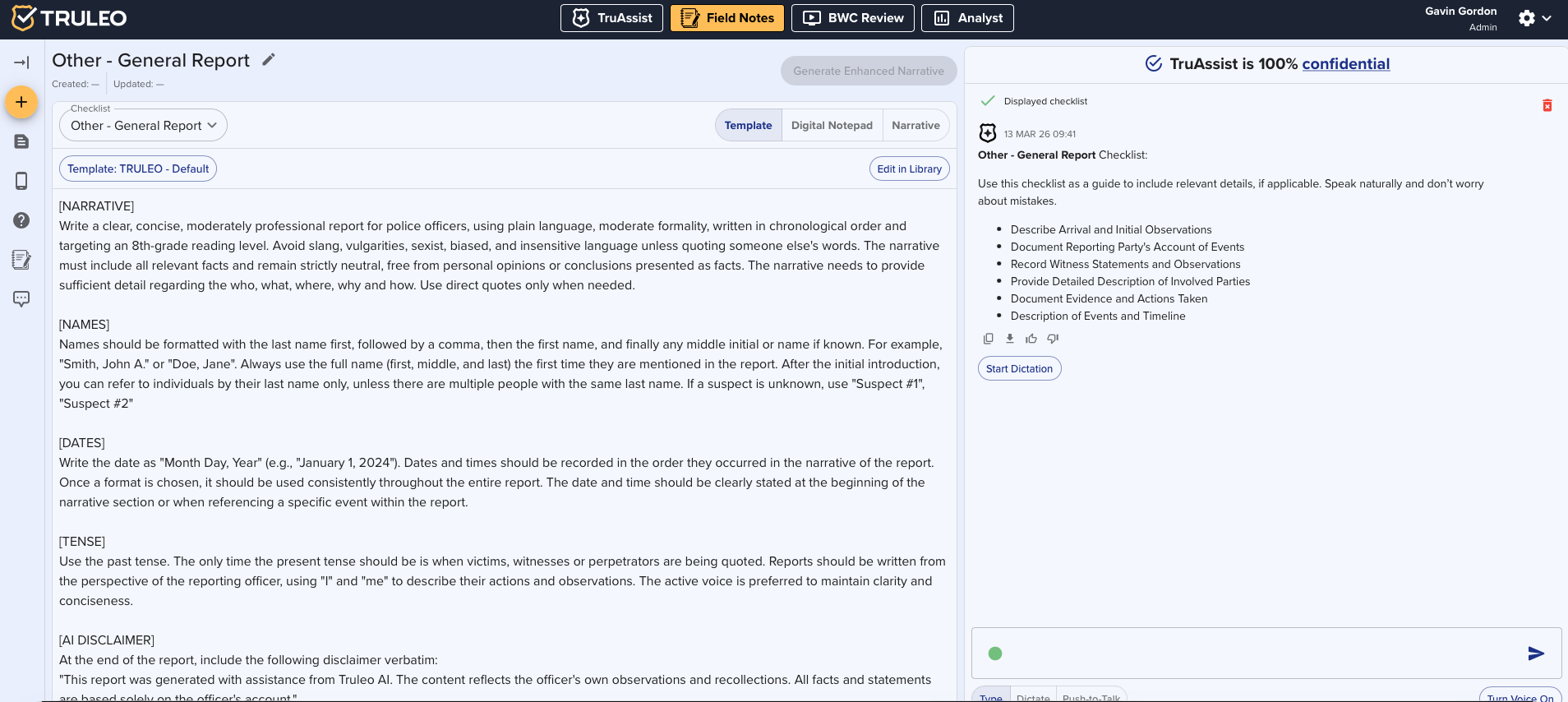1568x702 pixels.
Task: Click the yellow plus button in sidebar
Action: point(21,102)
